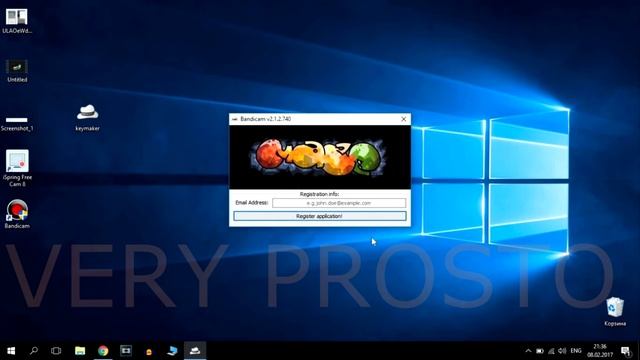The height and width of the screenshot is (360, 640).
Task: Open the clock showing 21:36
Action: (x=600, y=351)
